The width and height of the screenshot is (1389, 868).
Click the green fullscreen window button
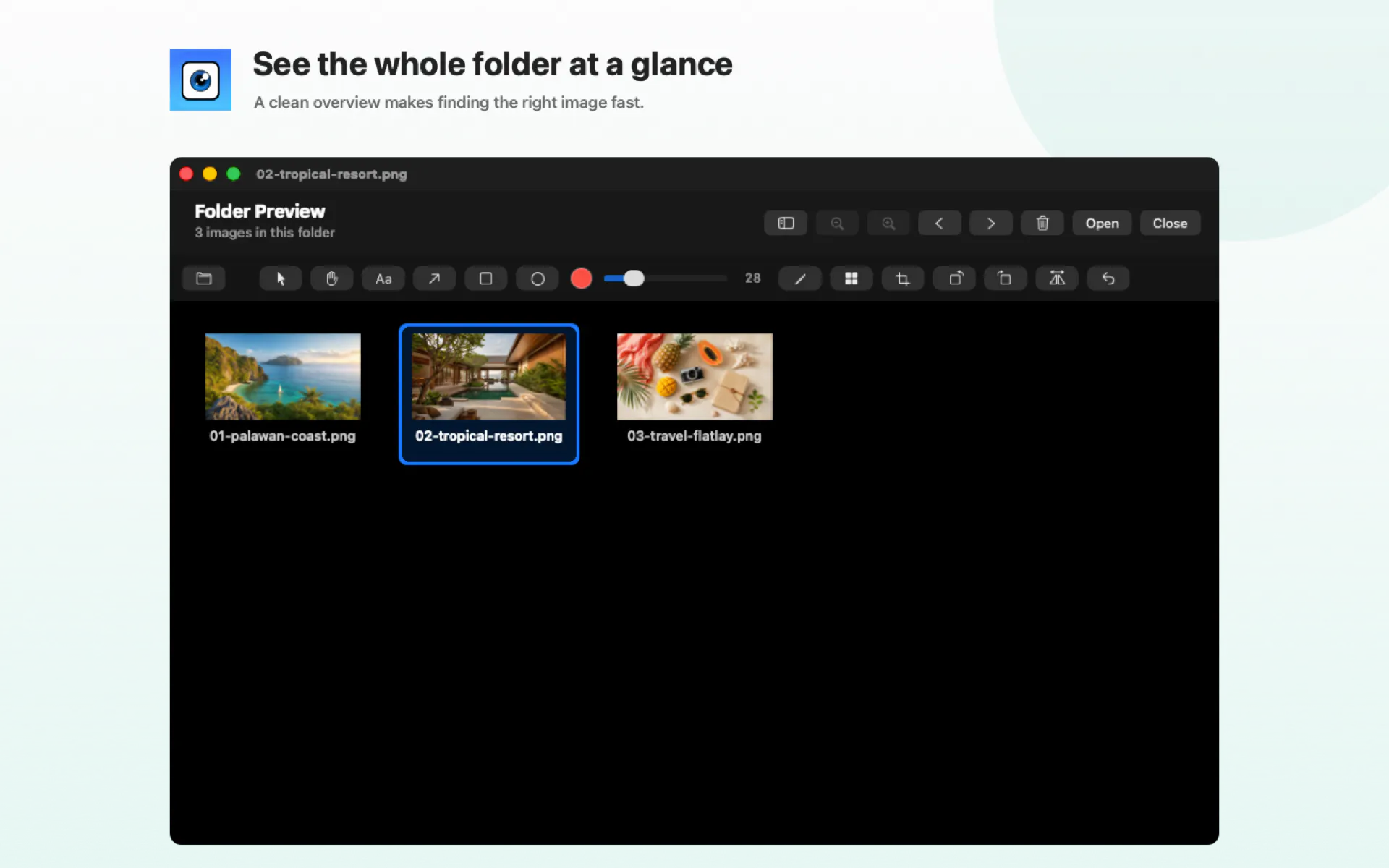click(x=233, y=174)
